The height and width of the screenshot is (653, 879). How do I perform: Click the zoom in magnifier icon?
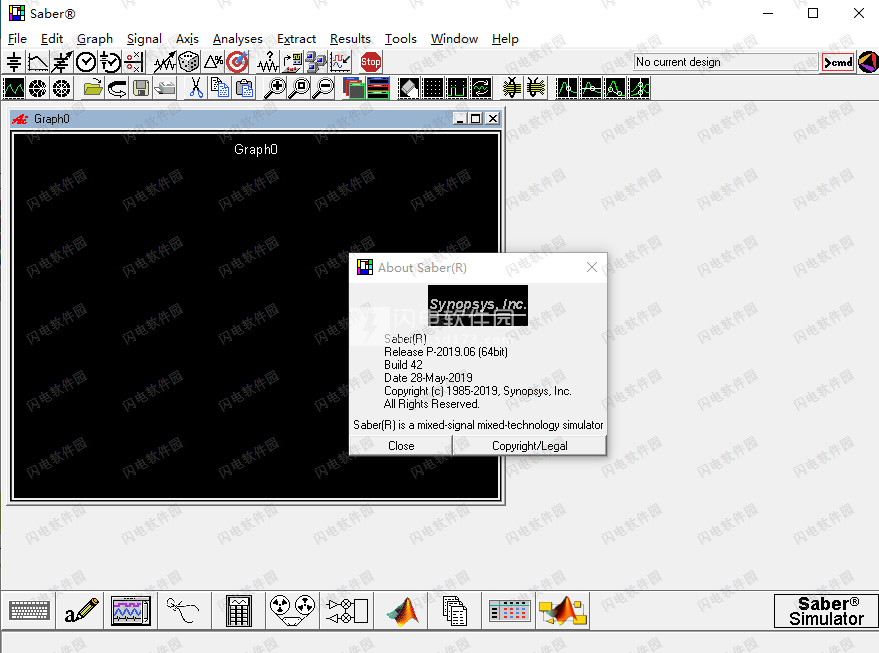(x=275, y=89)
